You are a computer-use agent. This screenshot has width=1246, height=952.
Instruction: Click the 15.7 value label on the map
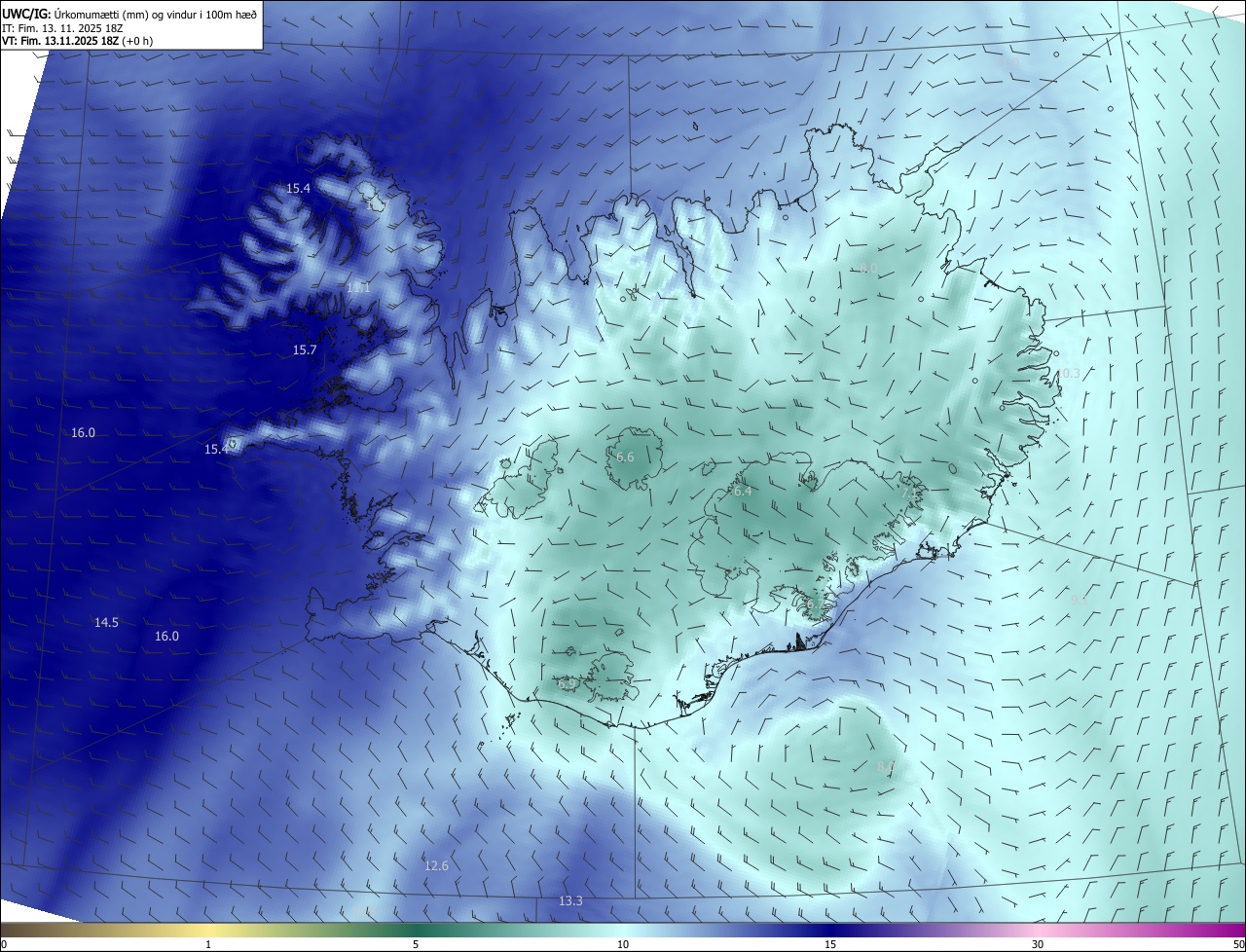[305, 349]
